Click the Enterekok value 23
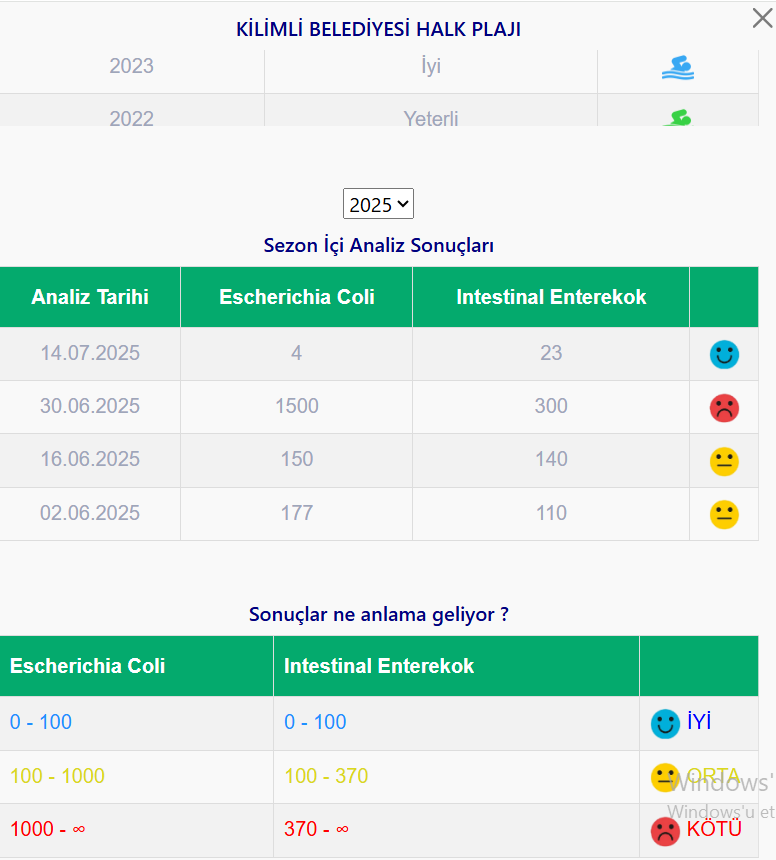 click(551, 353)
